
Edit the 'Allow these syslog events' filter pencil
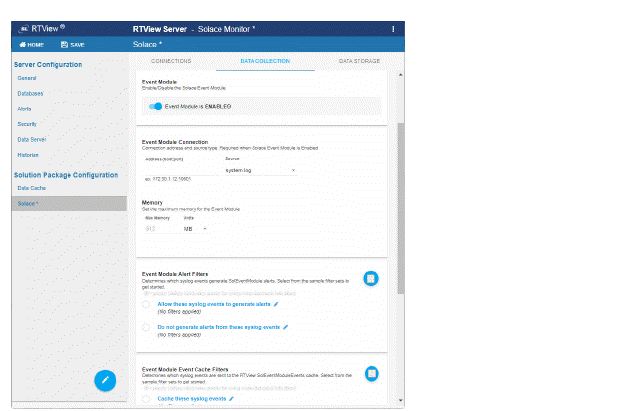point(277,303)
